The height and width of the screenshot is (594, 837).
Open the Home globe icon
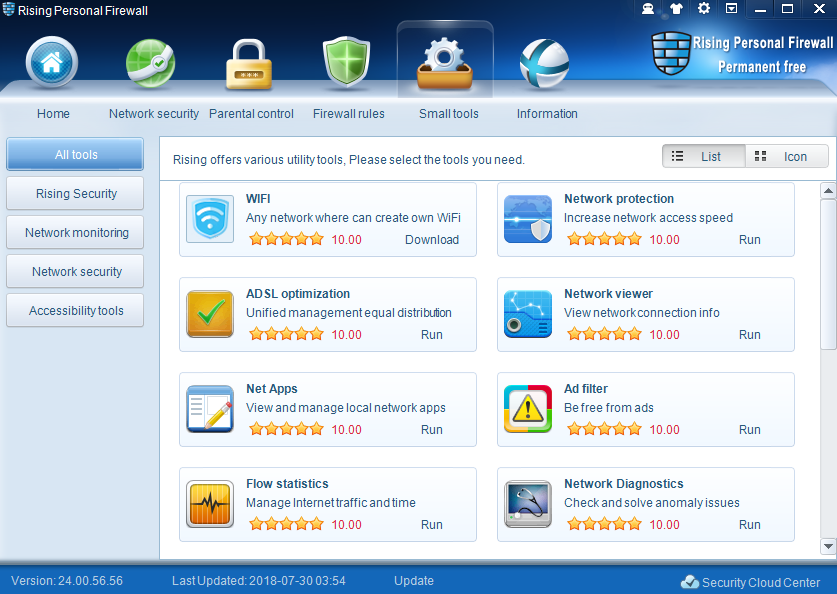click(x=52, y=62)
